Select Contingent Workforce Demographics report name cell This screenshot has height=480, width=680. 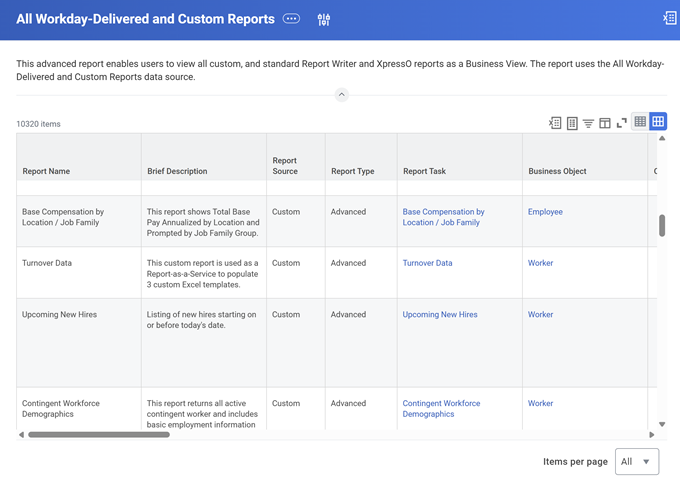pos(79,408)
